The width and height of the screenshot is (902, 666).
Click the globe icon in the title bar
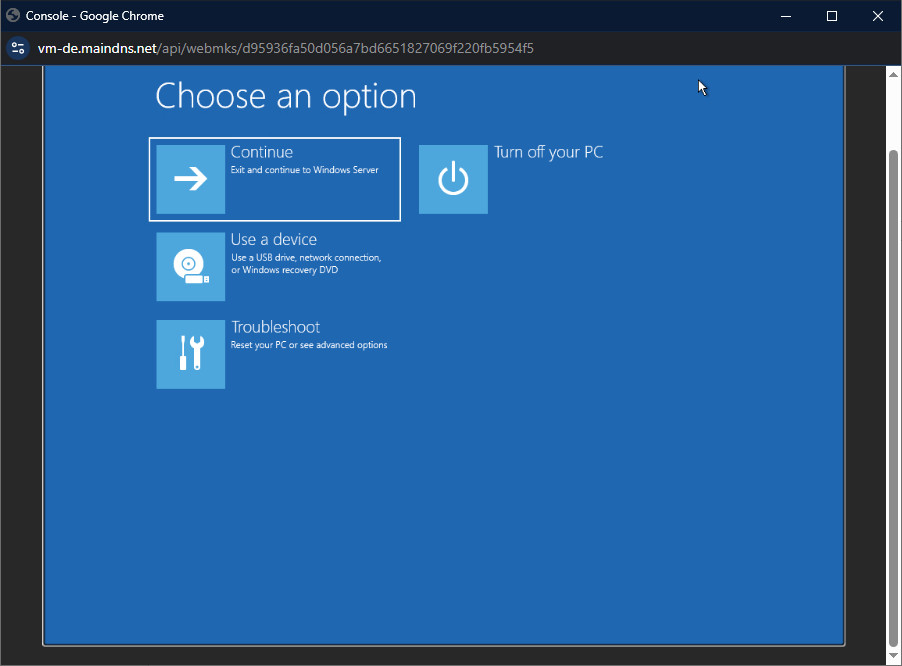coord(13,16)
